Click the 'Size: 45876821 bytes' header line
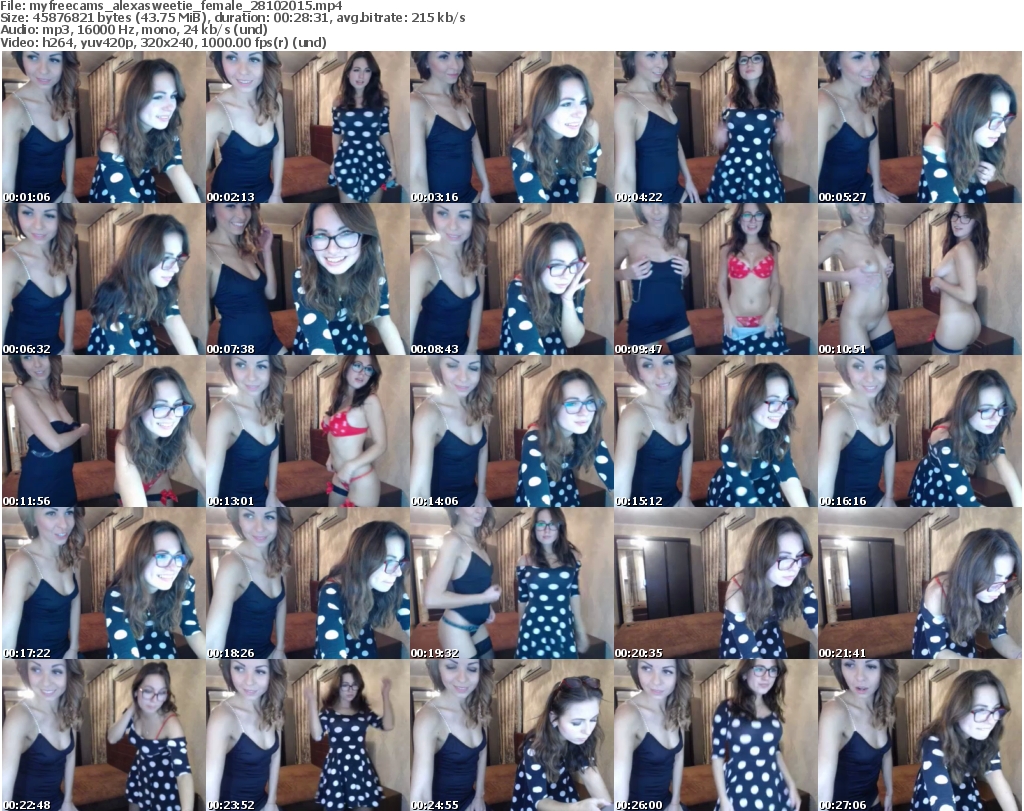 point(232,18)
